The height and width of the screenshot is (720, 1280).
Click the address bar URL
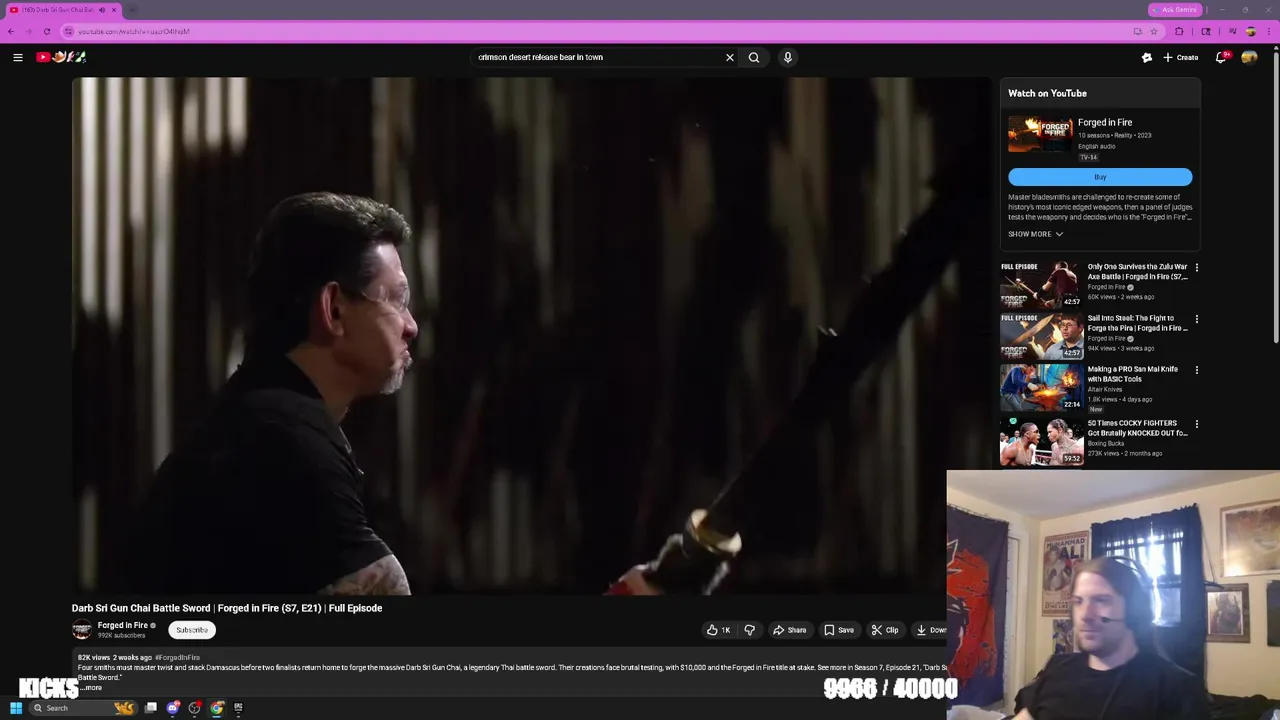tap(134, 31)
